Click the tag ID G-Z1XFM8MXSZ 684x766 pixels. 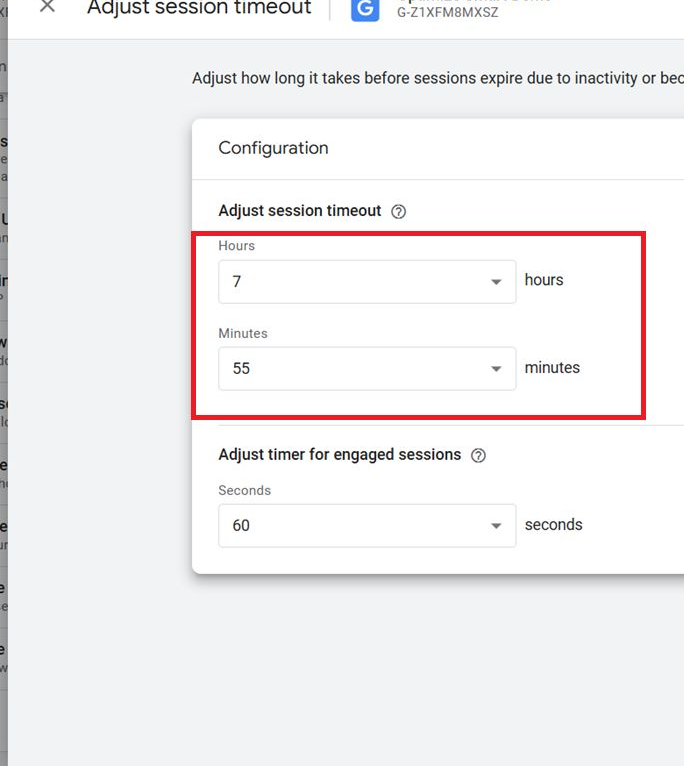tap(447, 15)
